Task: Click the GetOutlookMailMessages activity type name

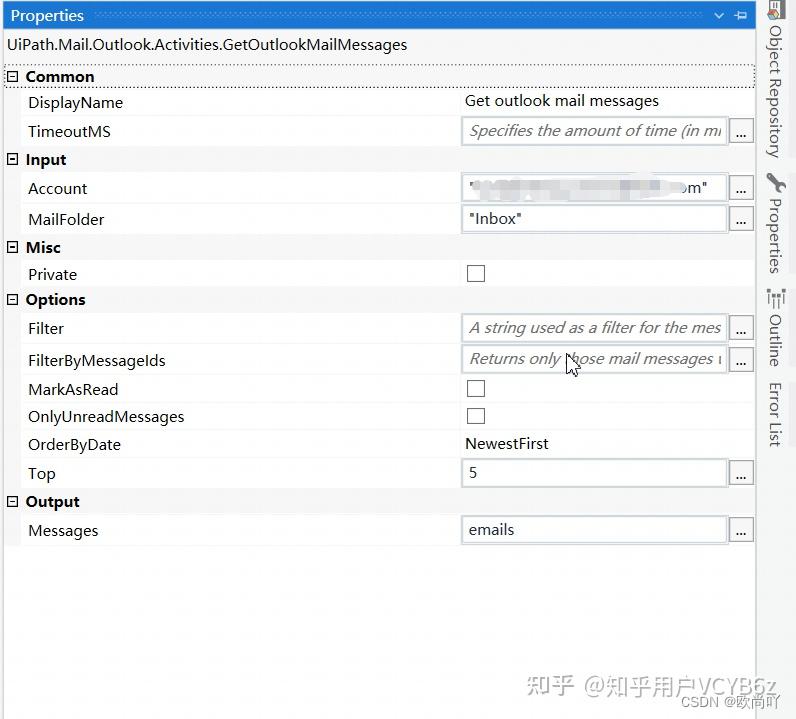Action: 207,45
